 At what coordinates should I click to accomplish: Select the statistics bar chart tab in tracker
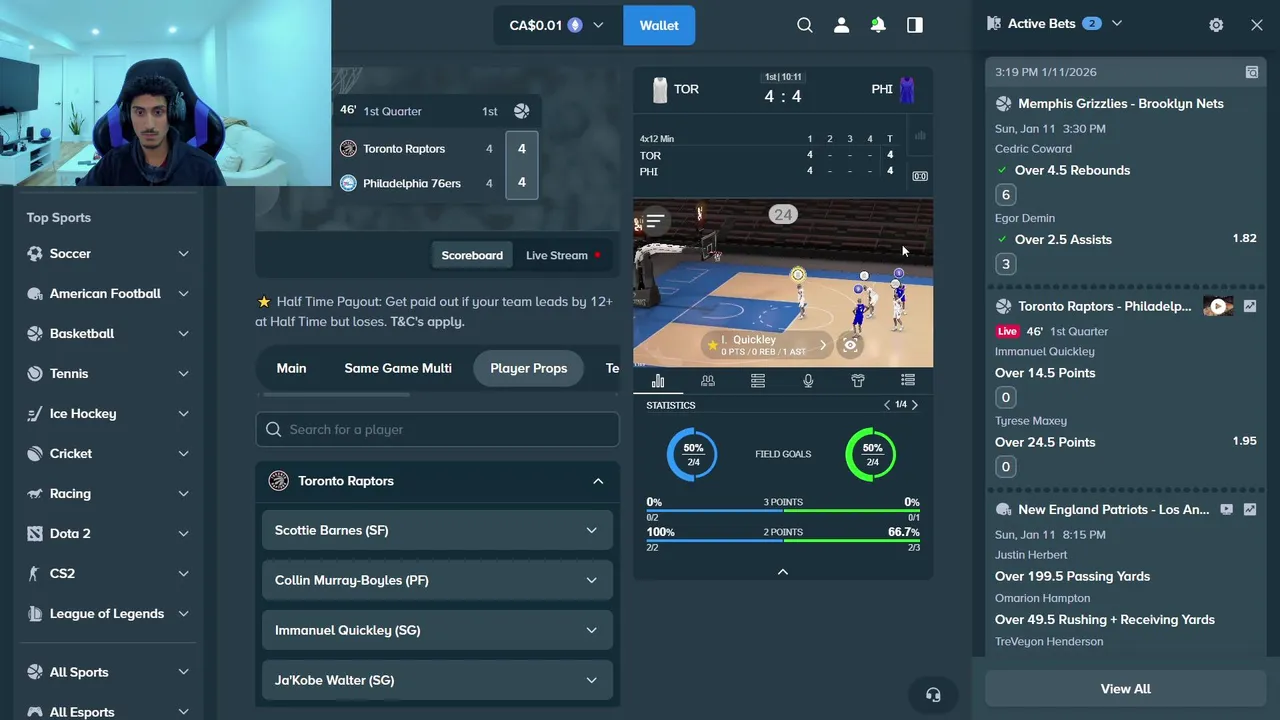658,380
